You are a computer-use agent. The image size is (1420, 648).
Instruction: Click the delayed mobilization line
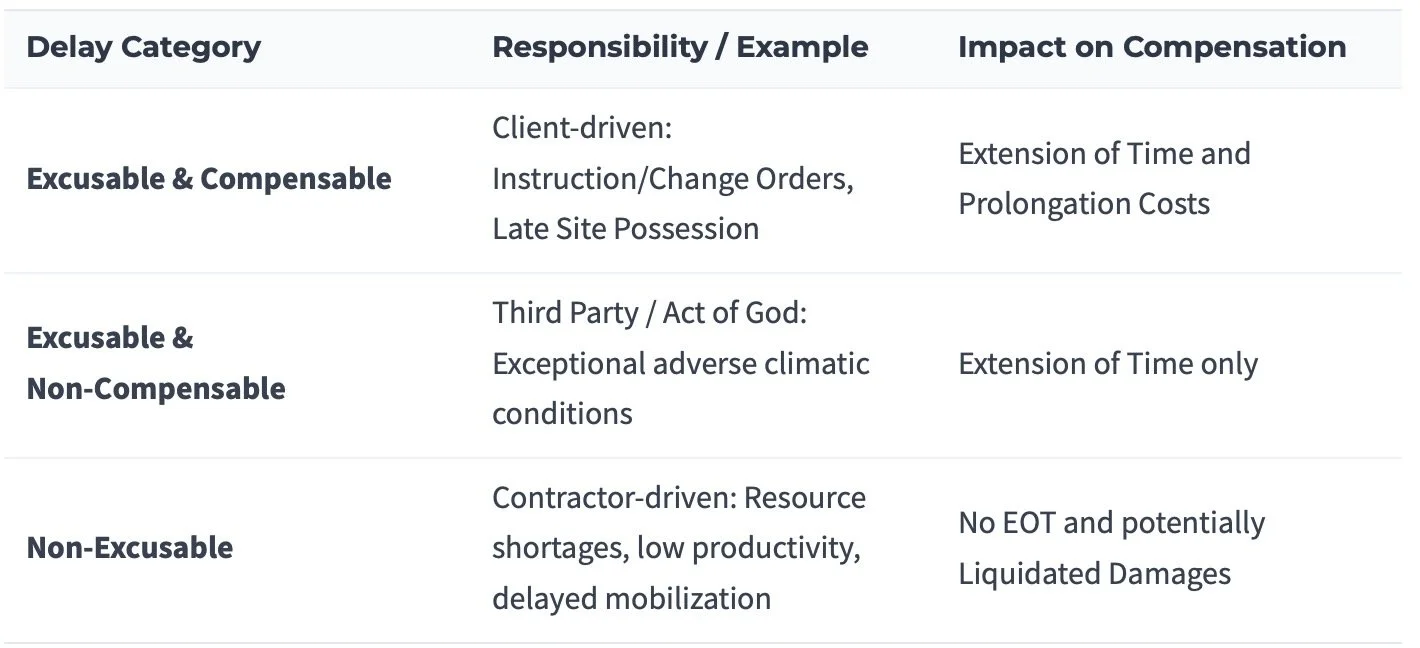(x=631, y=599)
